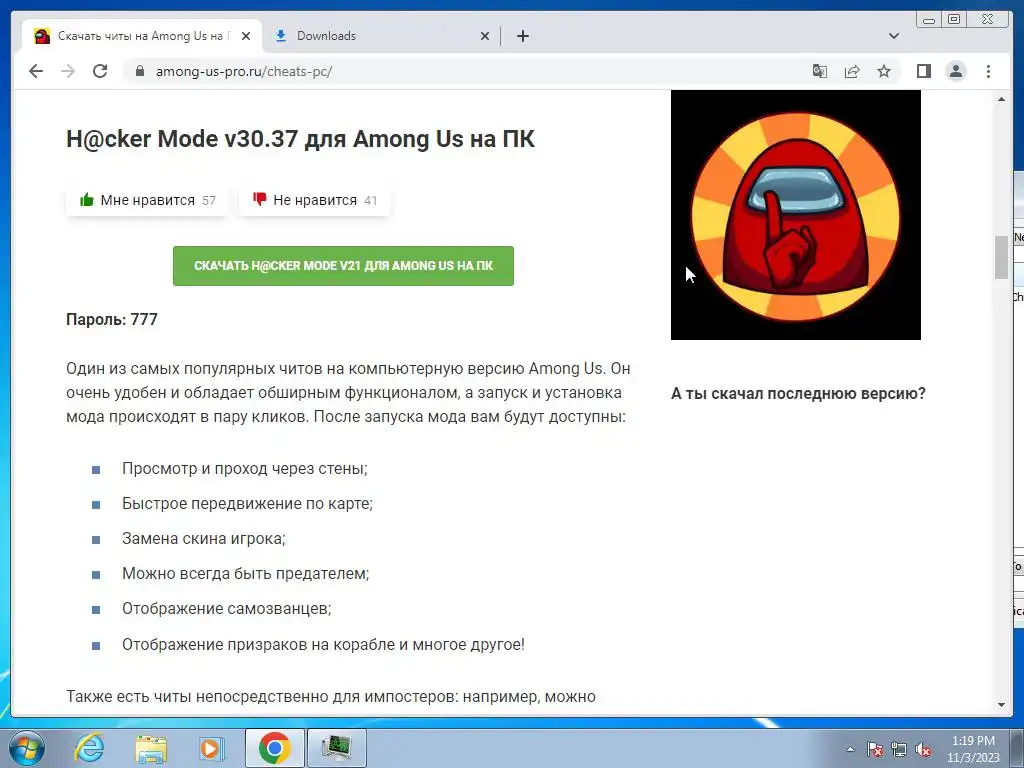Bookmark this page with star

click(x=884, y=71)
